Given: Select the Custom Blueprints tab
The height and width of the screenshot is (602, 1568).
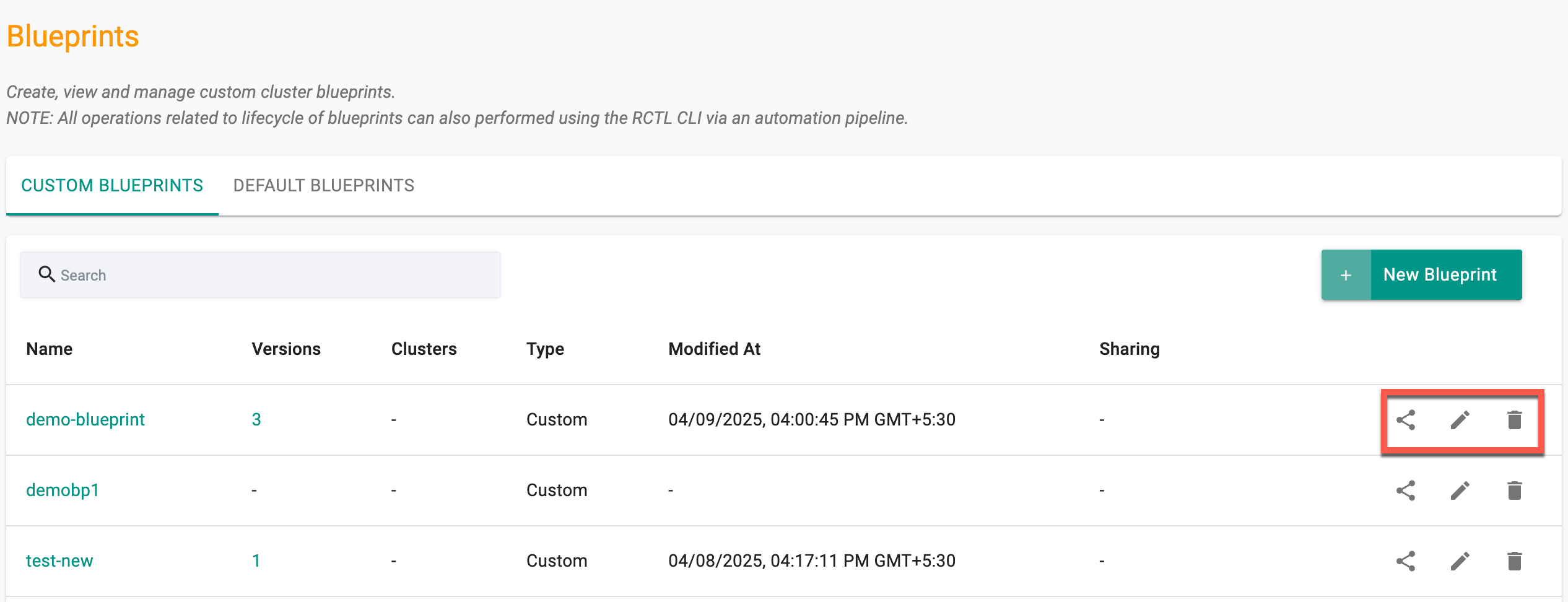Looking at the screenshot, I should pos(112,185).
